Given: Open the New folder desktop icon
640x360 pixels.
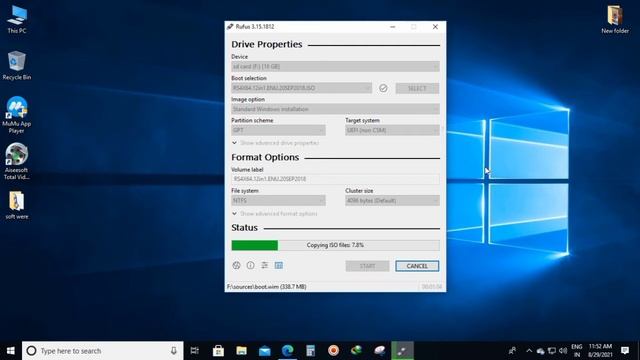Looking at the screenshot, I should [x=615, y=20].
